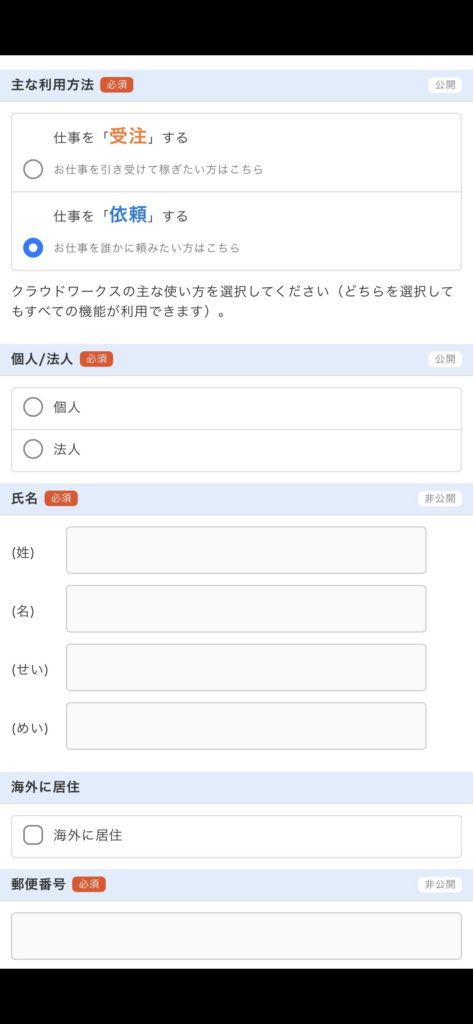Click 必須 badge next to 郵便番号
Screen dimensions: 473x1024
(89, 885)
